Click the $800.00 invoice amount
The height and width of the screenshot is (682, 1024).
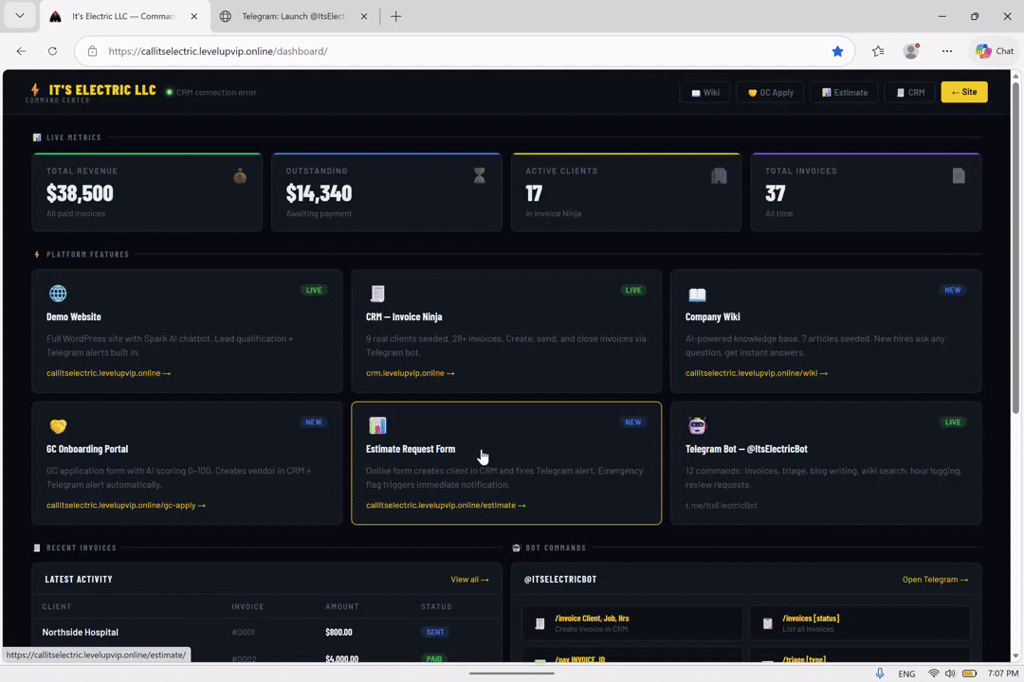click(339, 632)
